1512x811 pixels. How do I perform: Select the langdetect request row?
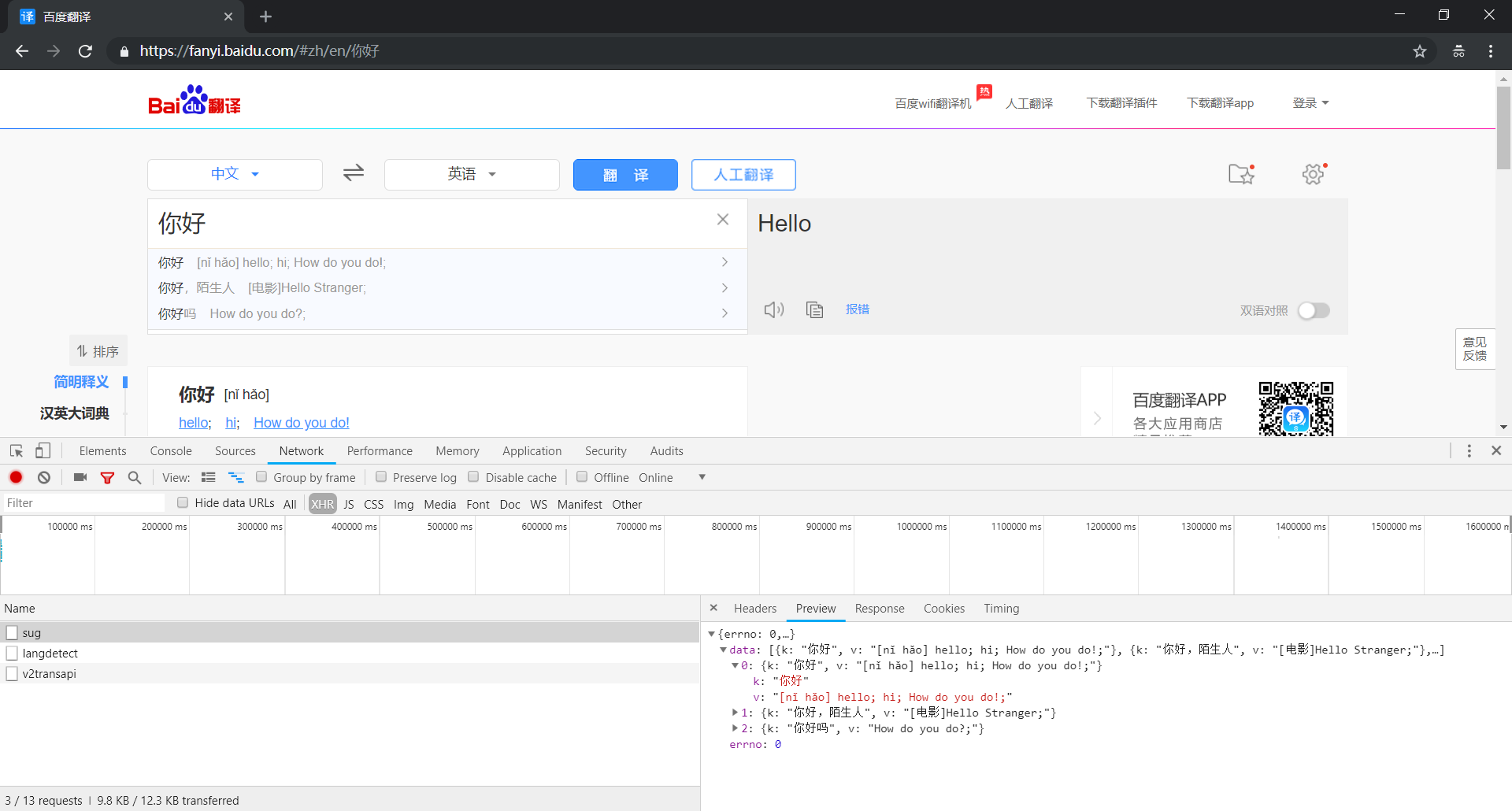[350, 653]
